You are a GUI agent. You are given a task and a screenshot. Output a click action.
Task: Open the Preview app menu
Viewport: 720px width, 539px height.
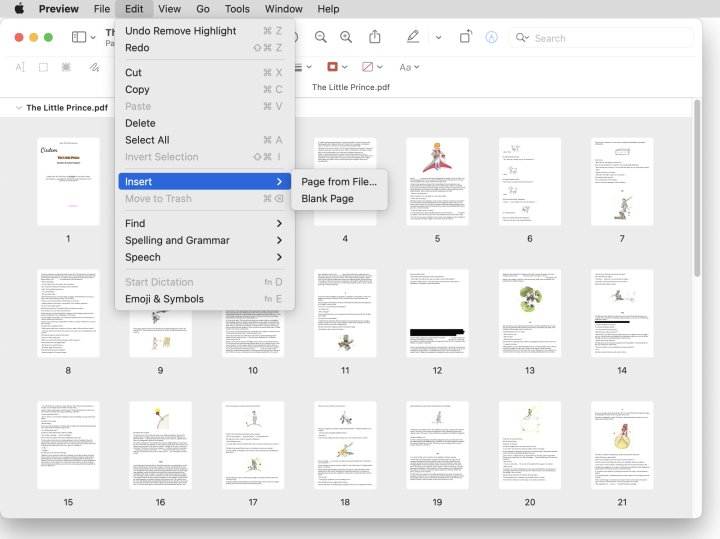(x=58, y=9)
